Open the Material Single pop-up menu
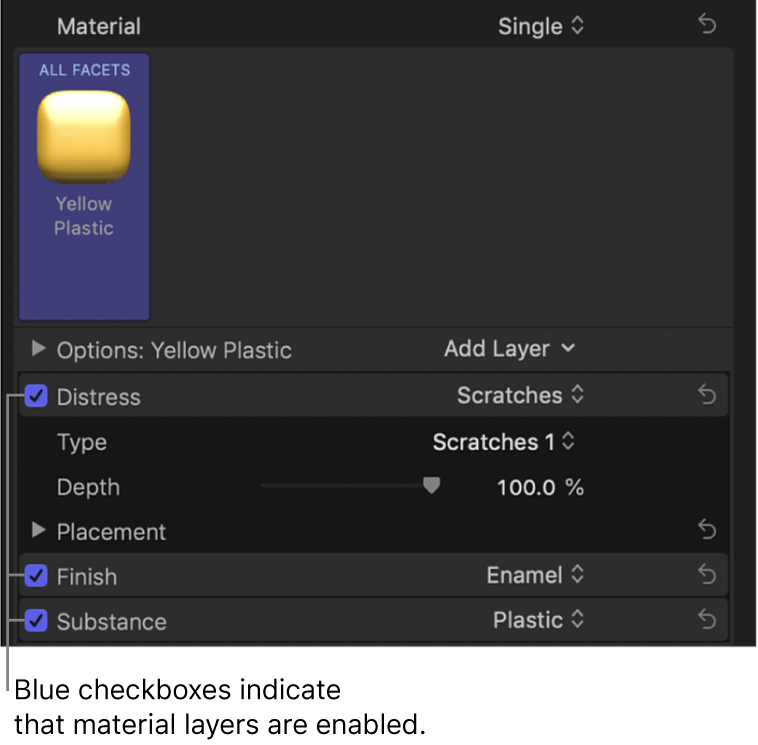This screenshot has width=758, height=745. (x=540, y=27)
